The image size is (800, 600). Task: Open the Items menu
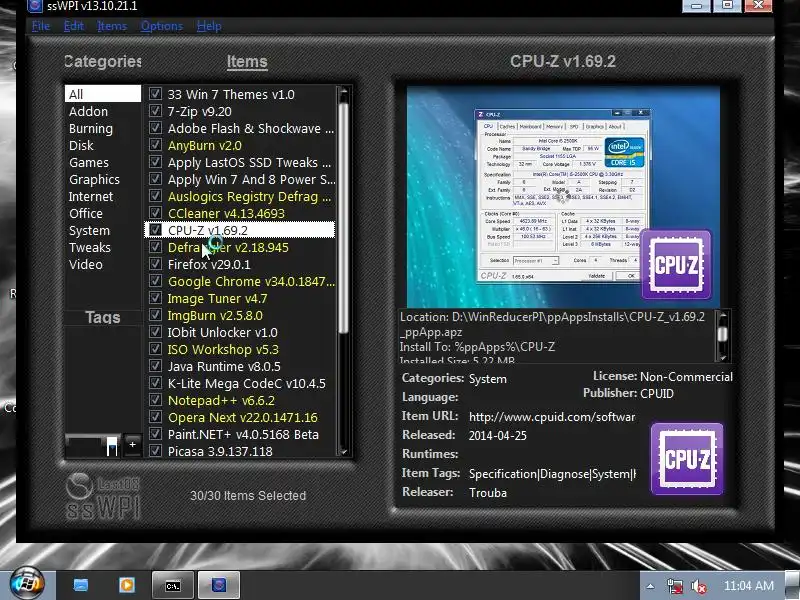pos(112,26)
